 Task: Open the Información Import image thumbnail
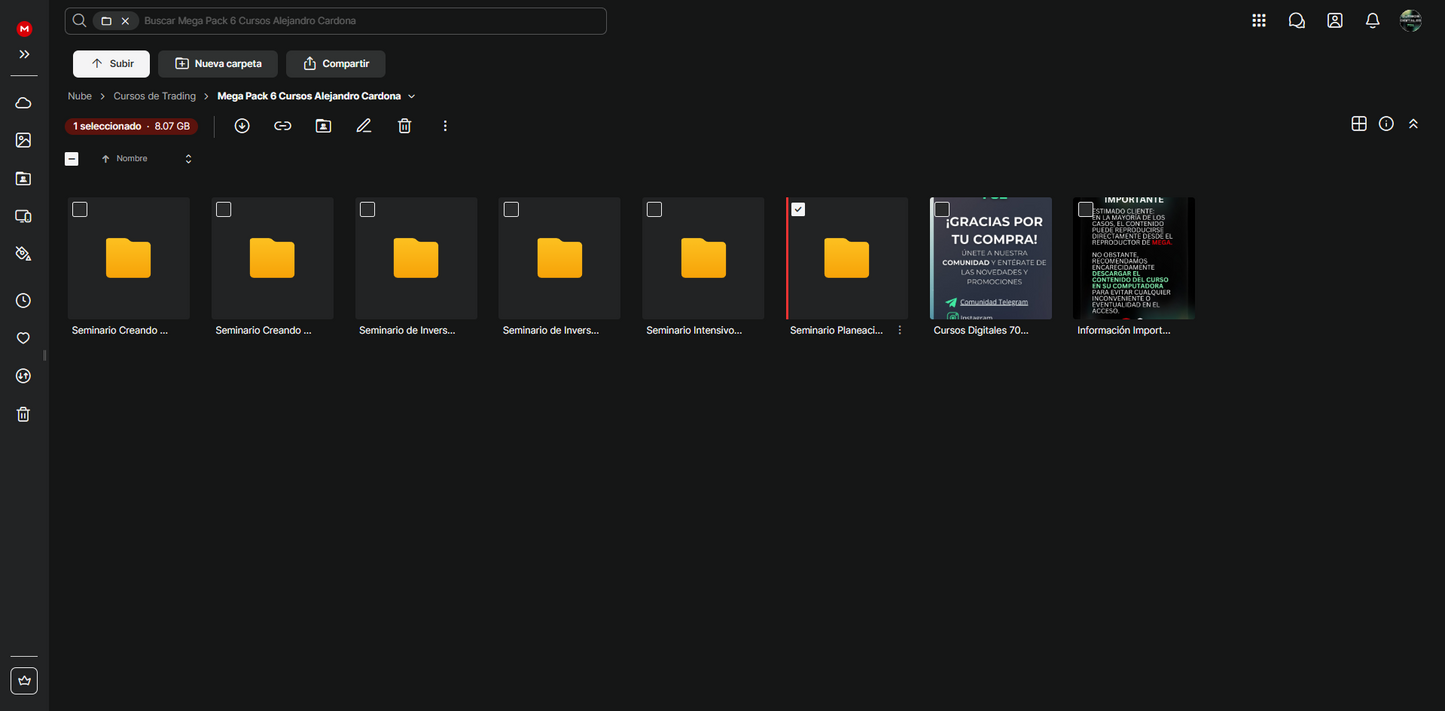(x=1134, y=258)
